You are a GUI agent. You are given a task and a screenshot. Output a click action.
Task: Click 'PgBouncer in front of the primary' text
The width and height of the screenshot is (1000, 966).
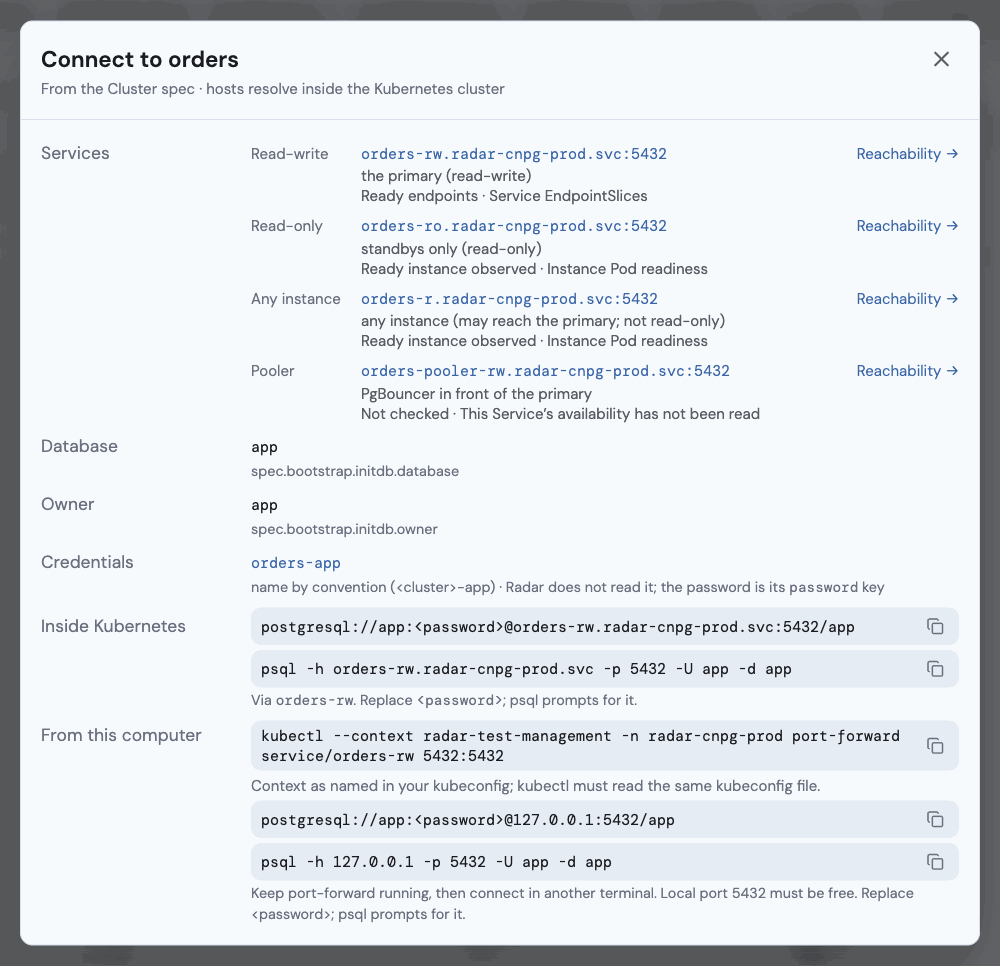click(476, 393)
